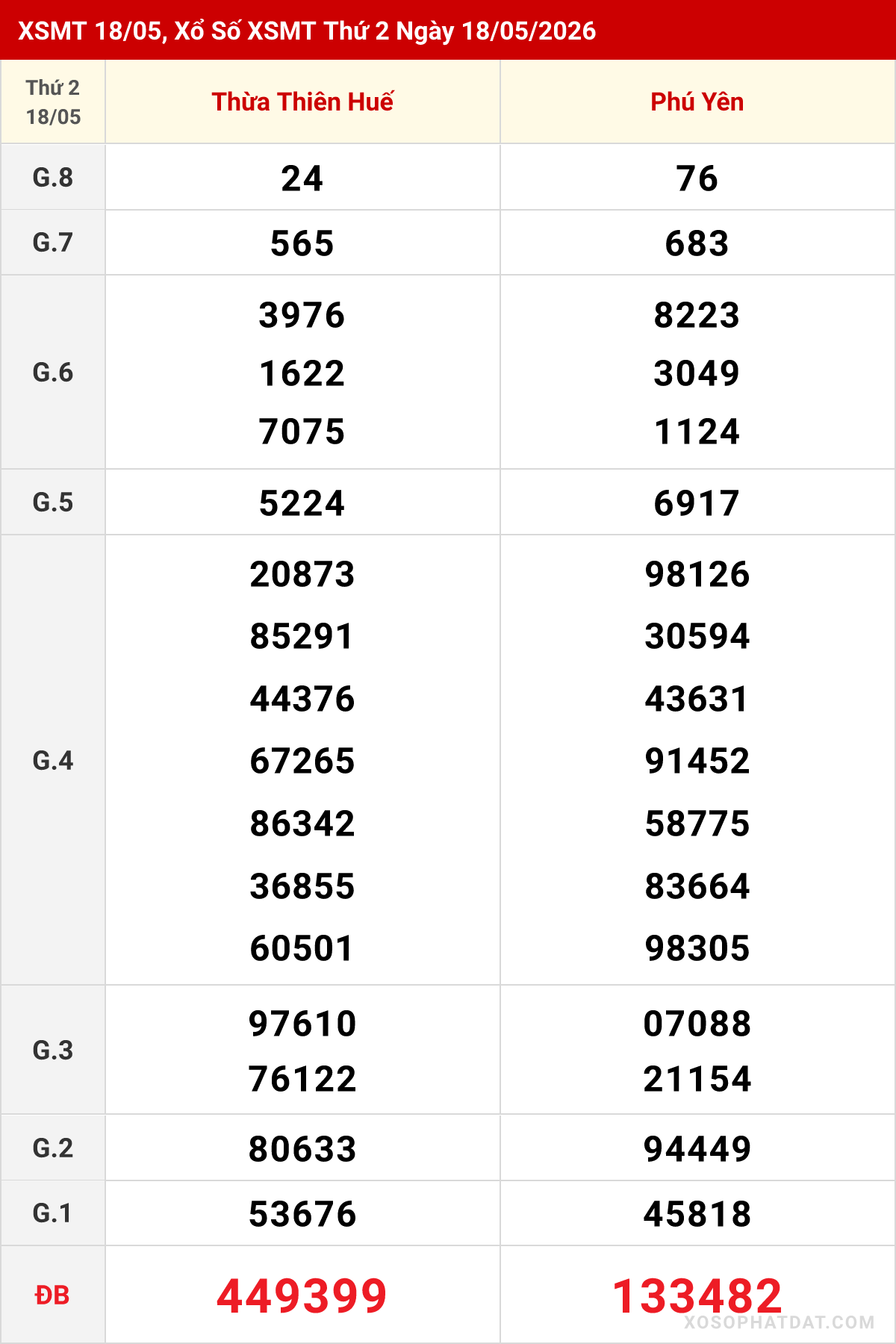Click Thừa Thiên Huế G.8 number 24

coord(302,178)
